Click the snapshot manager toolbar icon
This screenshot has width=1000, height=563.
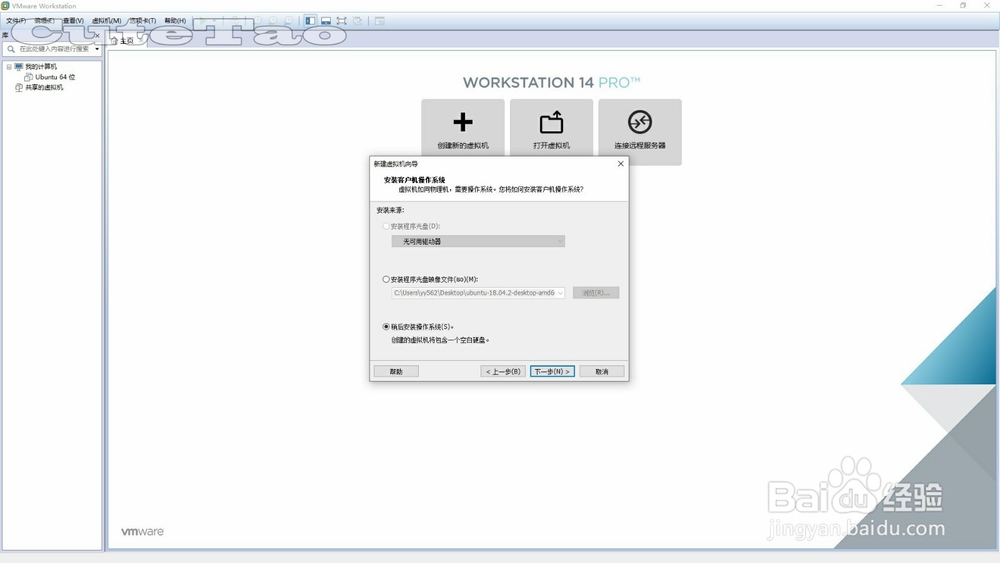click(288, 20)
